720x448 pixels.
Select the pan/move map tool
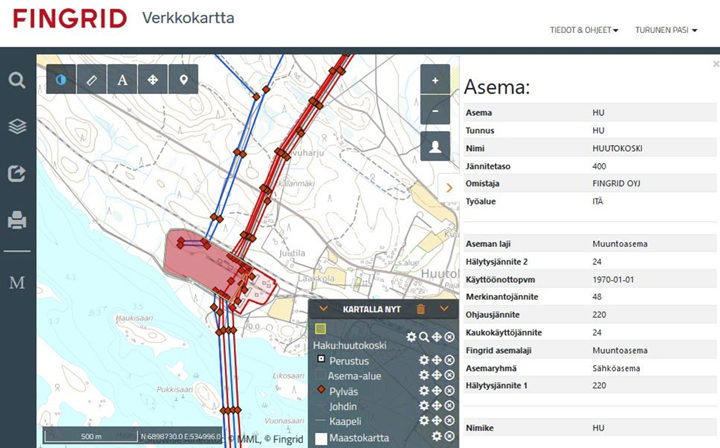click(x=153, y=79)
